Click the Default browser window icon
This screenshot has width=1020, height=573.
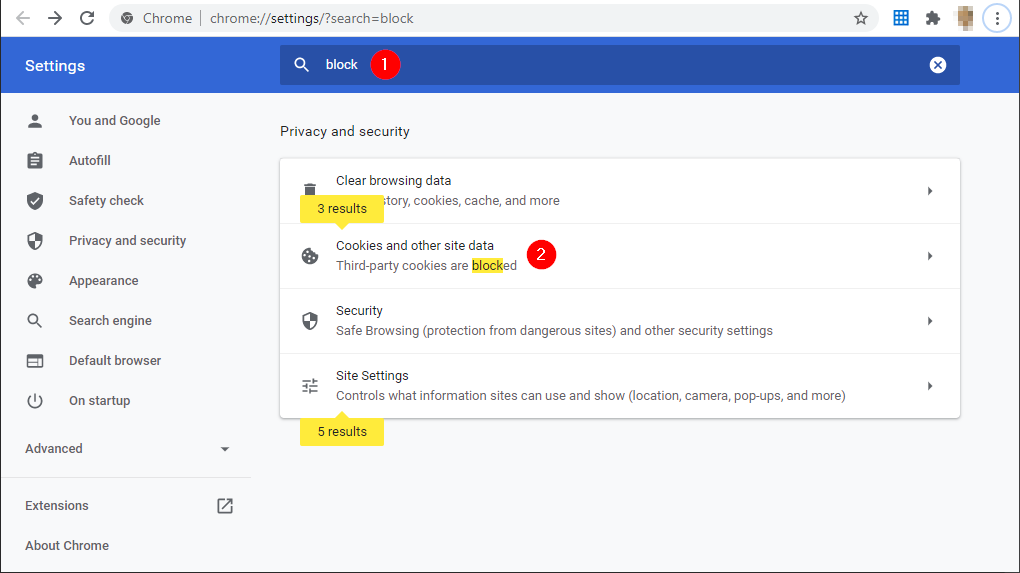(35, 361)
